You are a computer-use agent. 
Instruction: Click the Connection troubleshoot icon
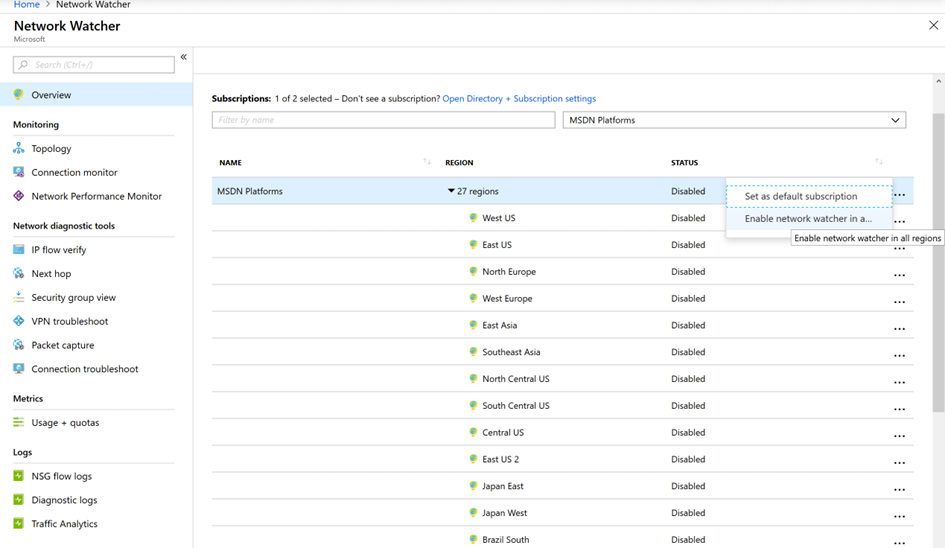point(19,369)
